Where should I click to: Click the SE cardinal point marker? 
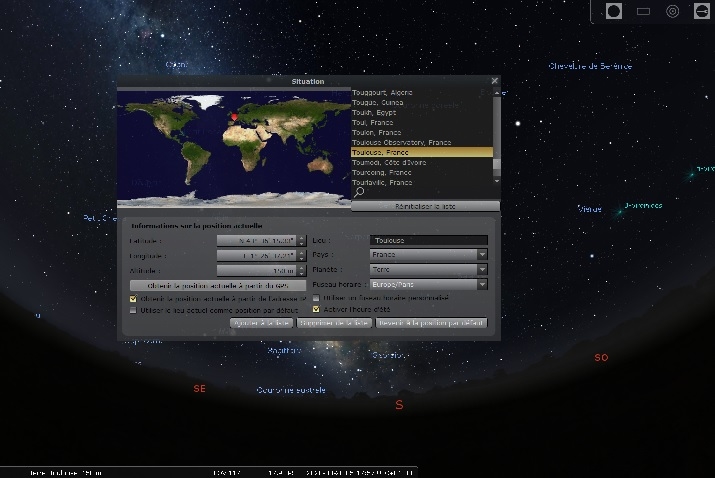[199, 389]
